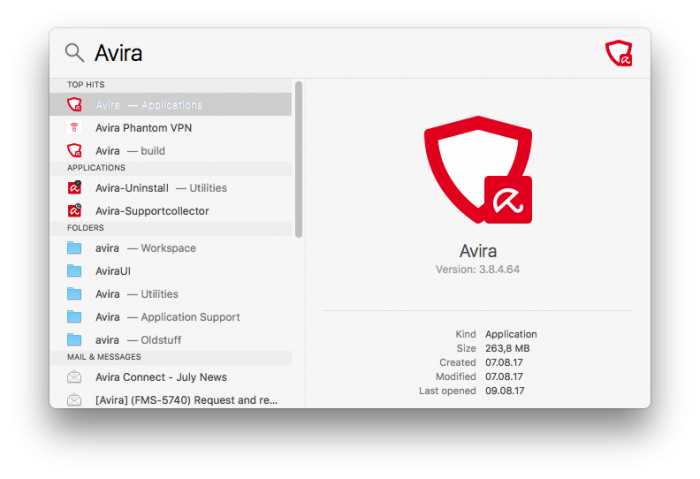Image resolution: width=700 pixels, height=479 pixels.
Task: Open the avira — Workspace folder result
Action: coord(171,248)
